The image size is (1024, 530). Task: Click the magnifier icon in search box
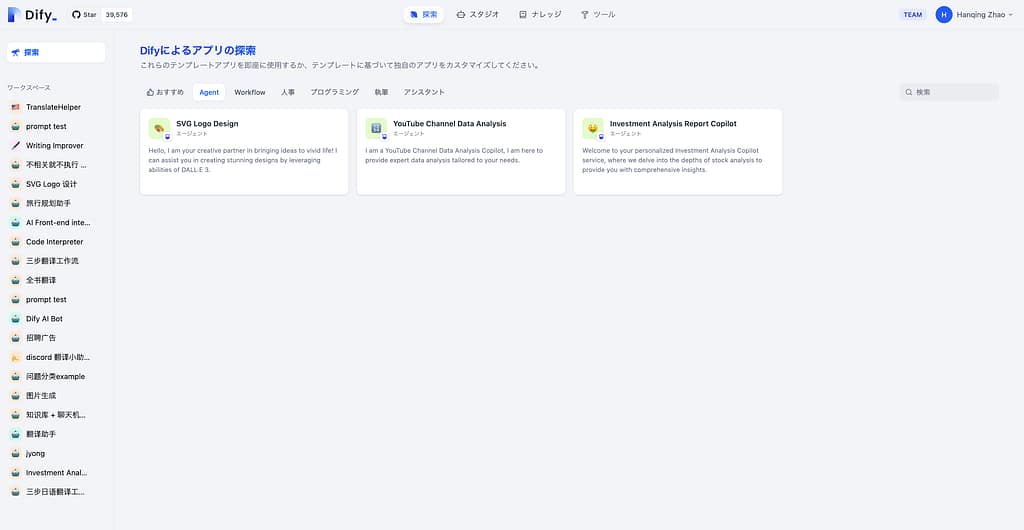909,92
